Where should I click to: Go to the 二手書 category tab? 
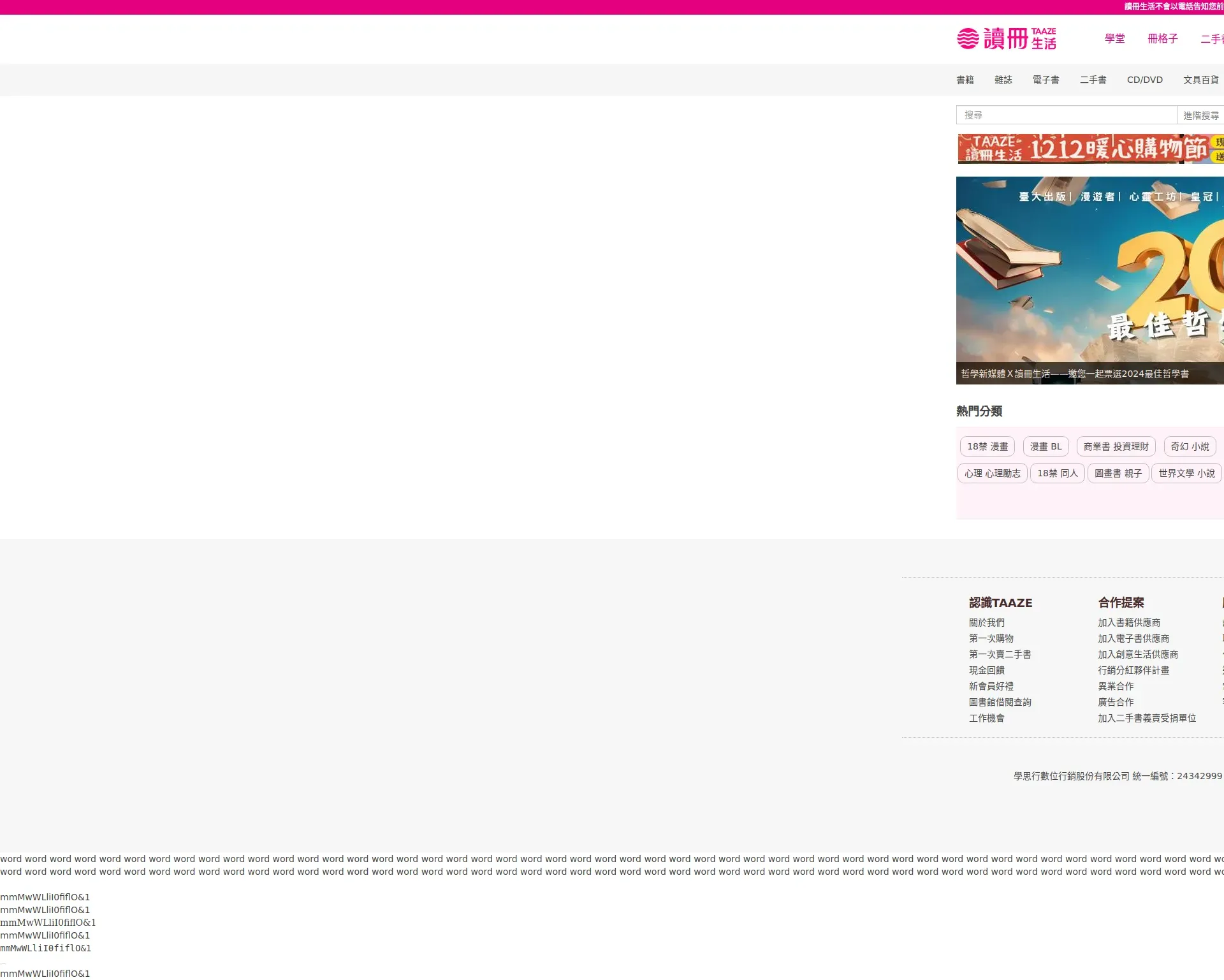point(1093,80)
